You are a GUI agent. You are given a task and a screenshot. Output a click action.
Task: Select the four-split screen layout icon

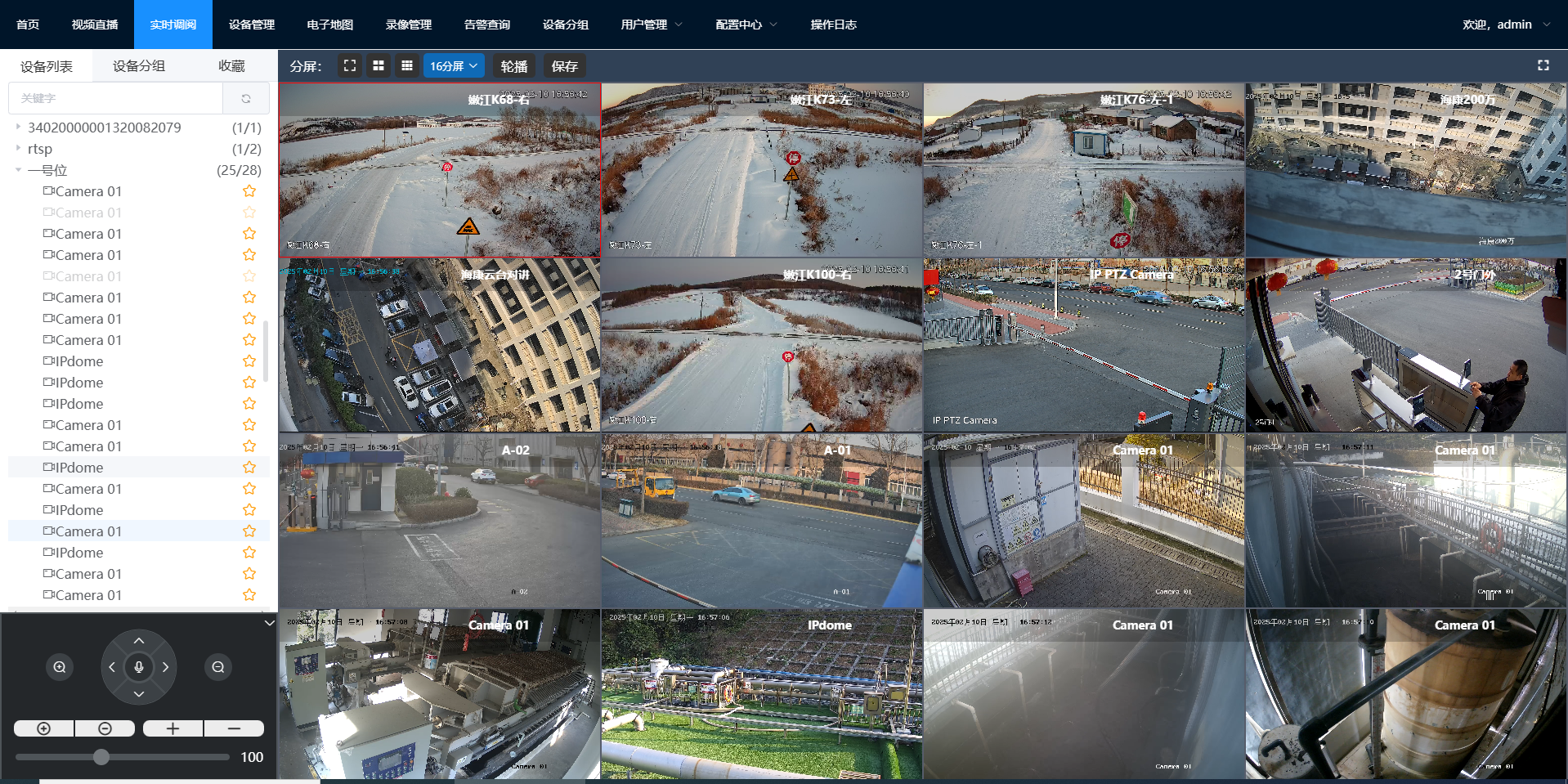(x=379, y=65)
